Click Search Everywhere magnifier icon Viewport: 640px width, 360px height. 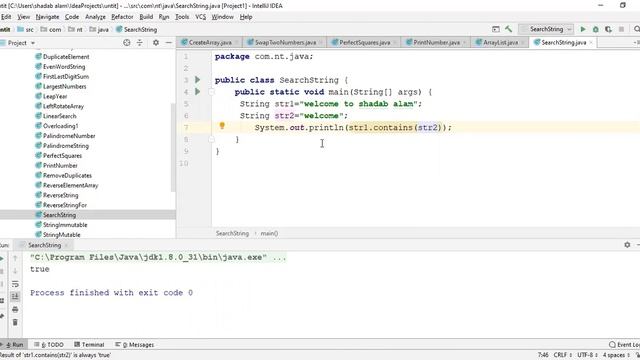[636, 29]
